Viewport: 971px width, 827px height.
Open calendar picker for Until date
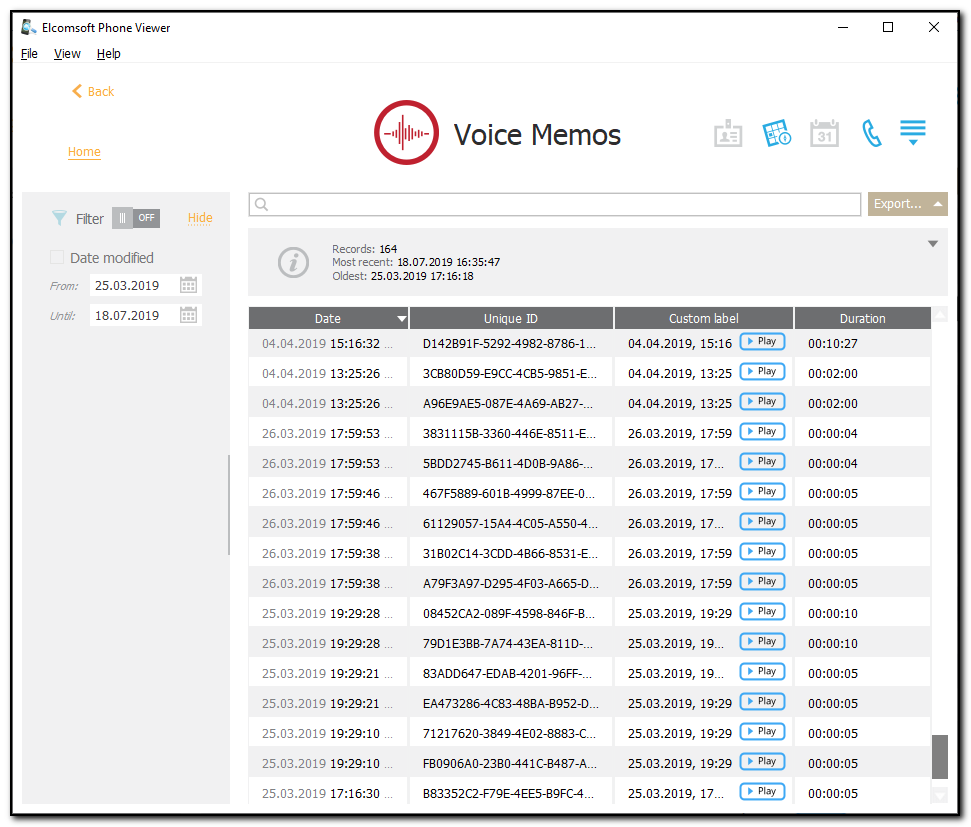(188, 312)
